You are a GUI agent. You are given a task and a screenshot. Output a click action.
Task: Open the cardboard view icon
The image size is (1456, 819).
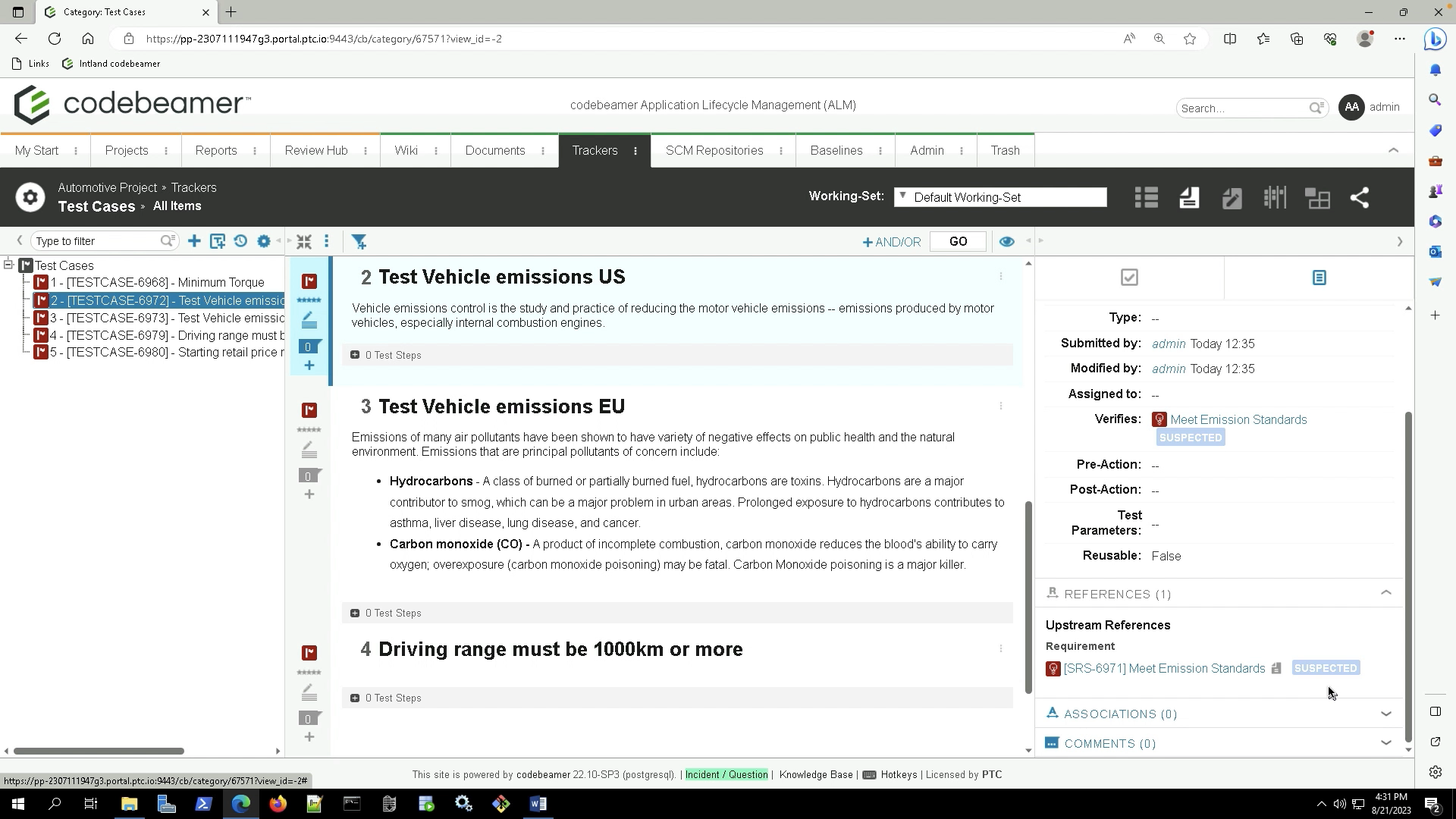click(x=1275, y=198)
